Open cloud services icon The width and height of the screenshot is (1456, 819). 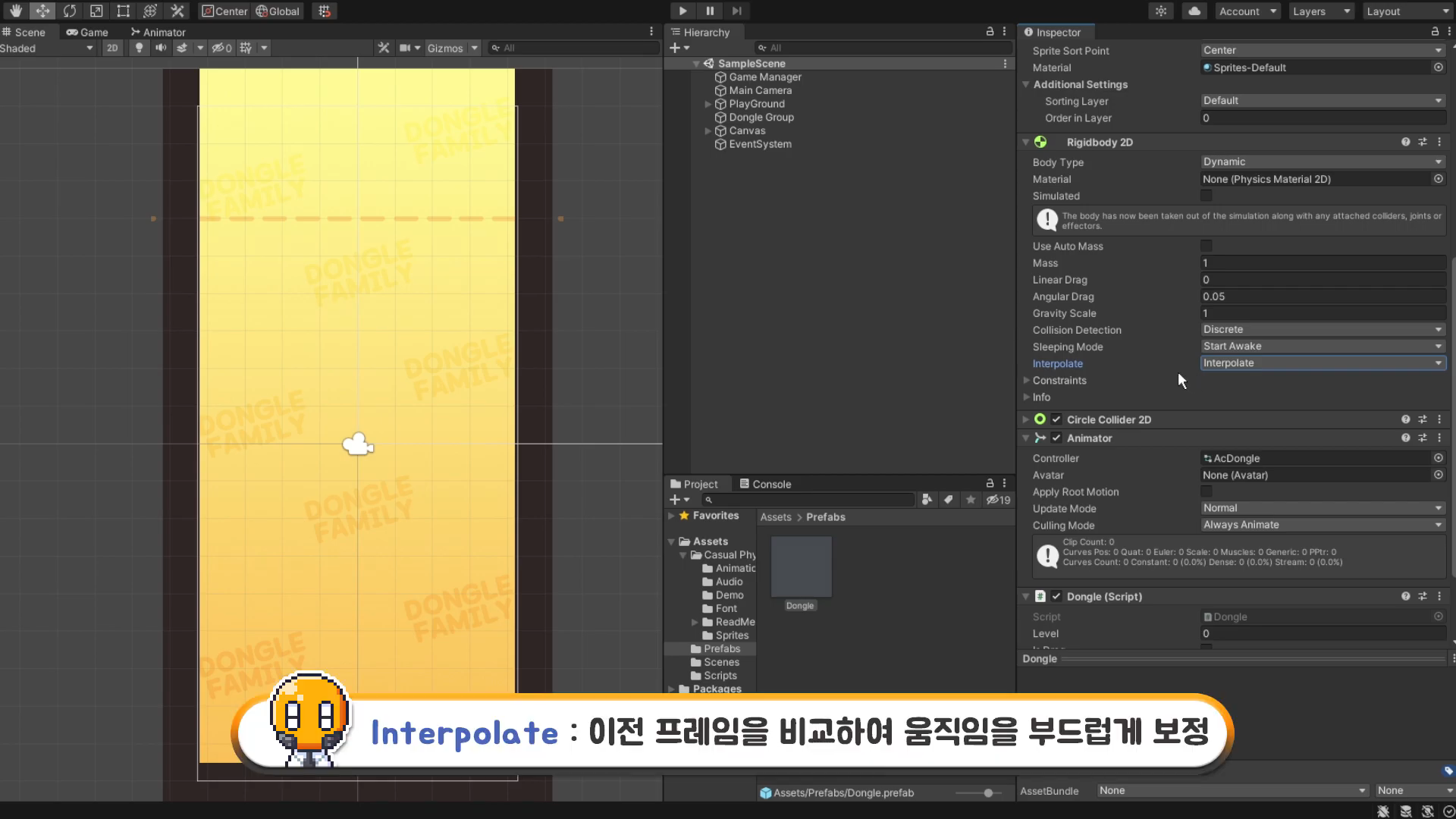(x=1194, y=11)
